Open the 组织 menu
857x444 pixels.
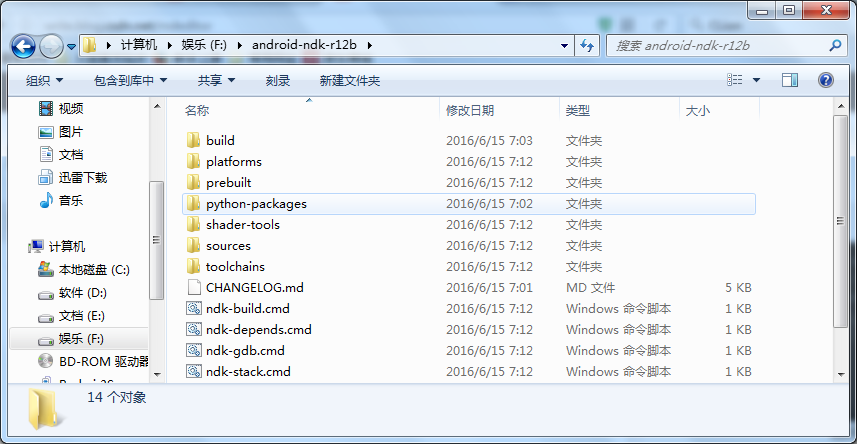(x=45, y=81)
